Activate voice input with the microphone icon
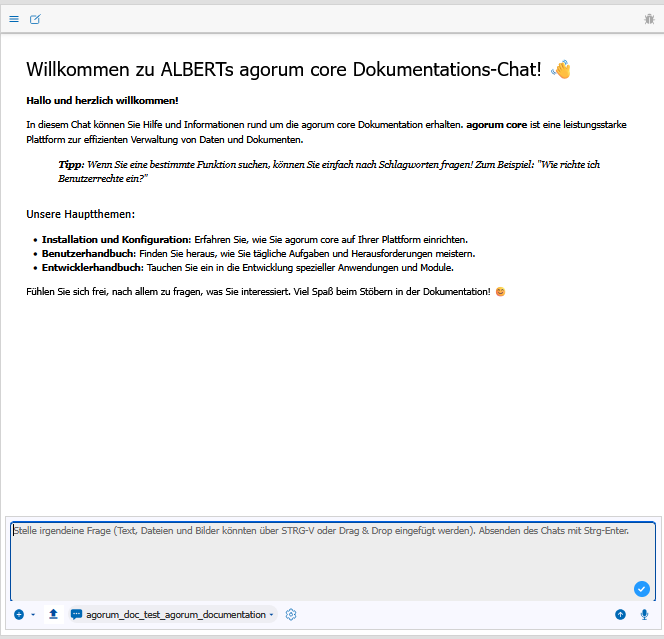Image resolution: width=664 pixels, height=639 pixels. point(644,614)
